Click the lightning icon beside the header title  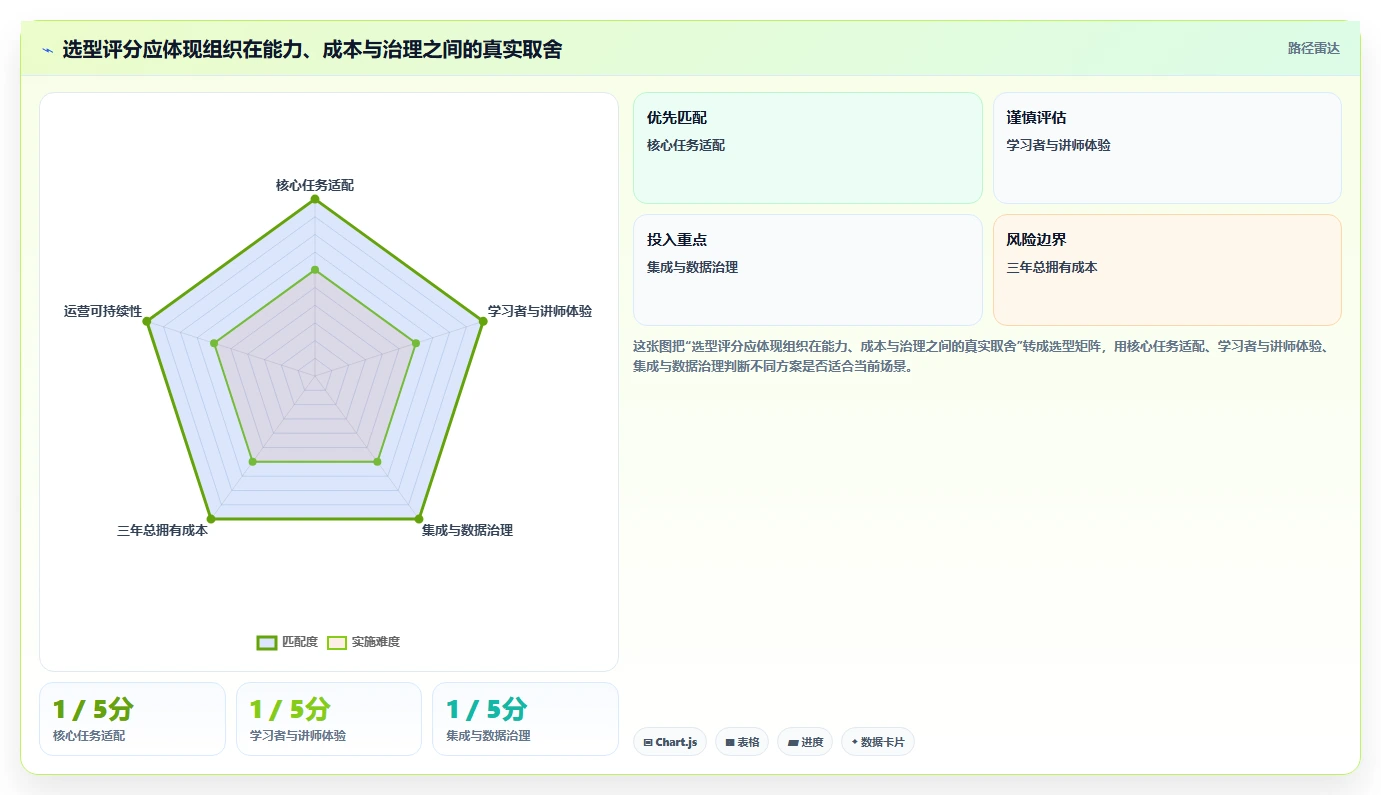[47, 49]
